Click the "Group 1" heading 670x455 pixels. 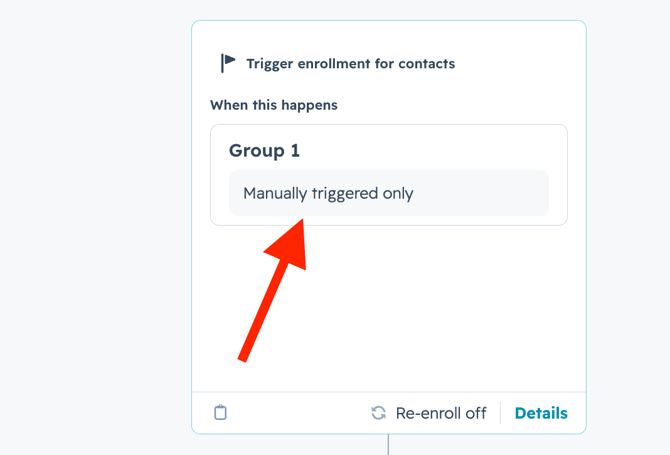264,151
